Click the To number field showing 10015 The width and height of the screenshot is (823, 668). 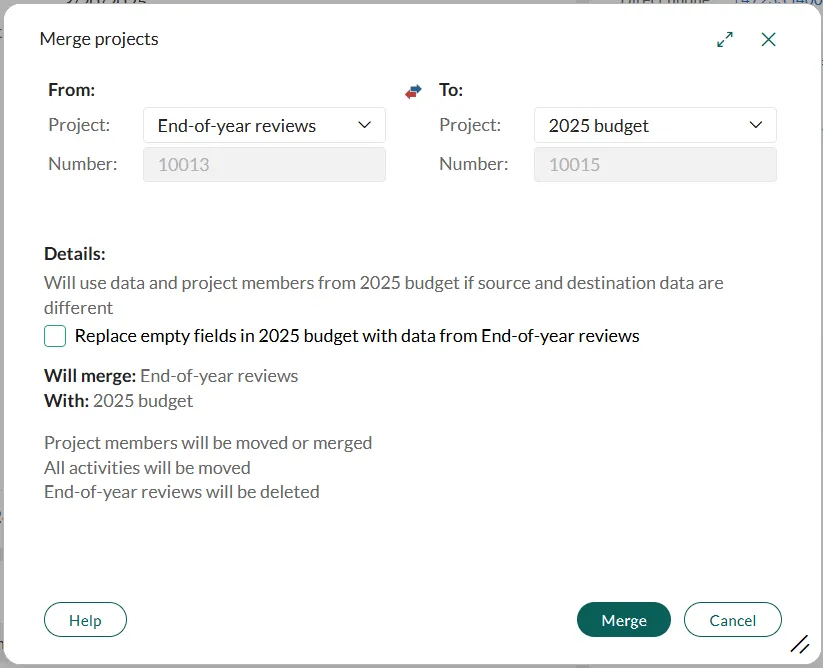(x=655, y=164)
